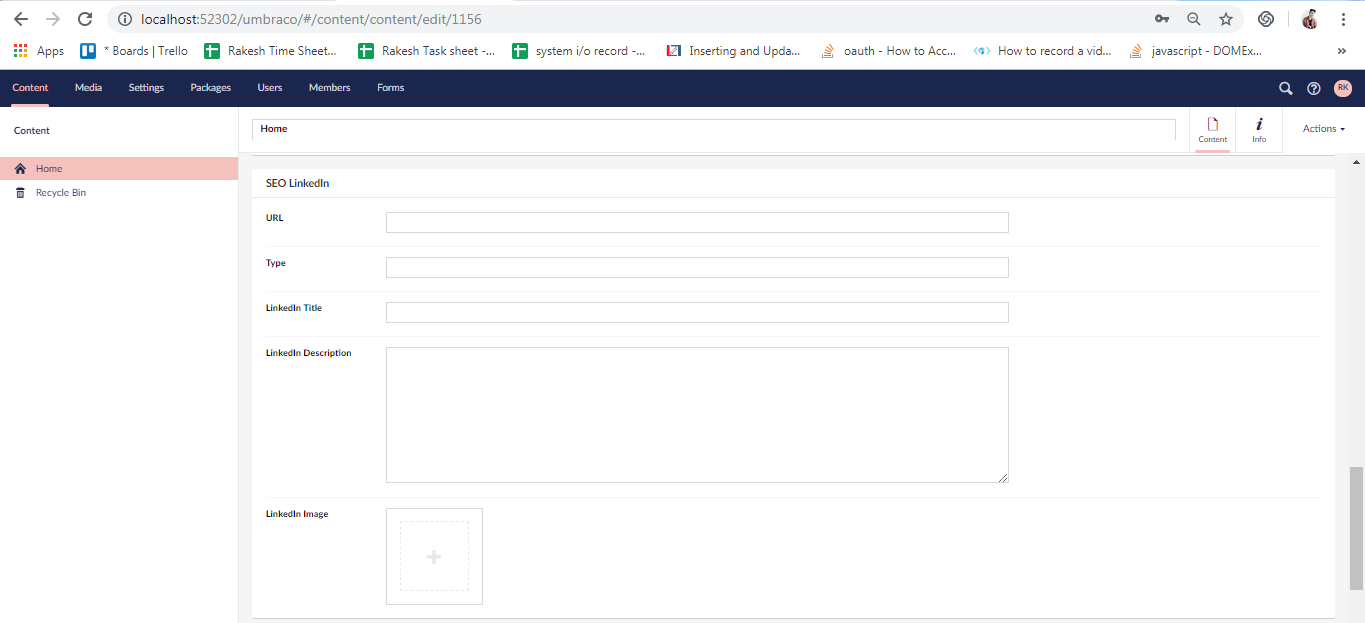Click the vertical scrollbar thumb
Image resolution: width=1365 pixels, height=623 pixels.
(x=1356, y=528)
